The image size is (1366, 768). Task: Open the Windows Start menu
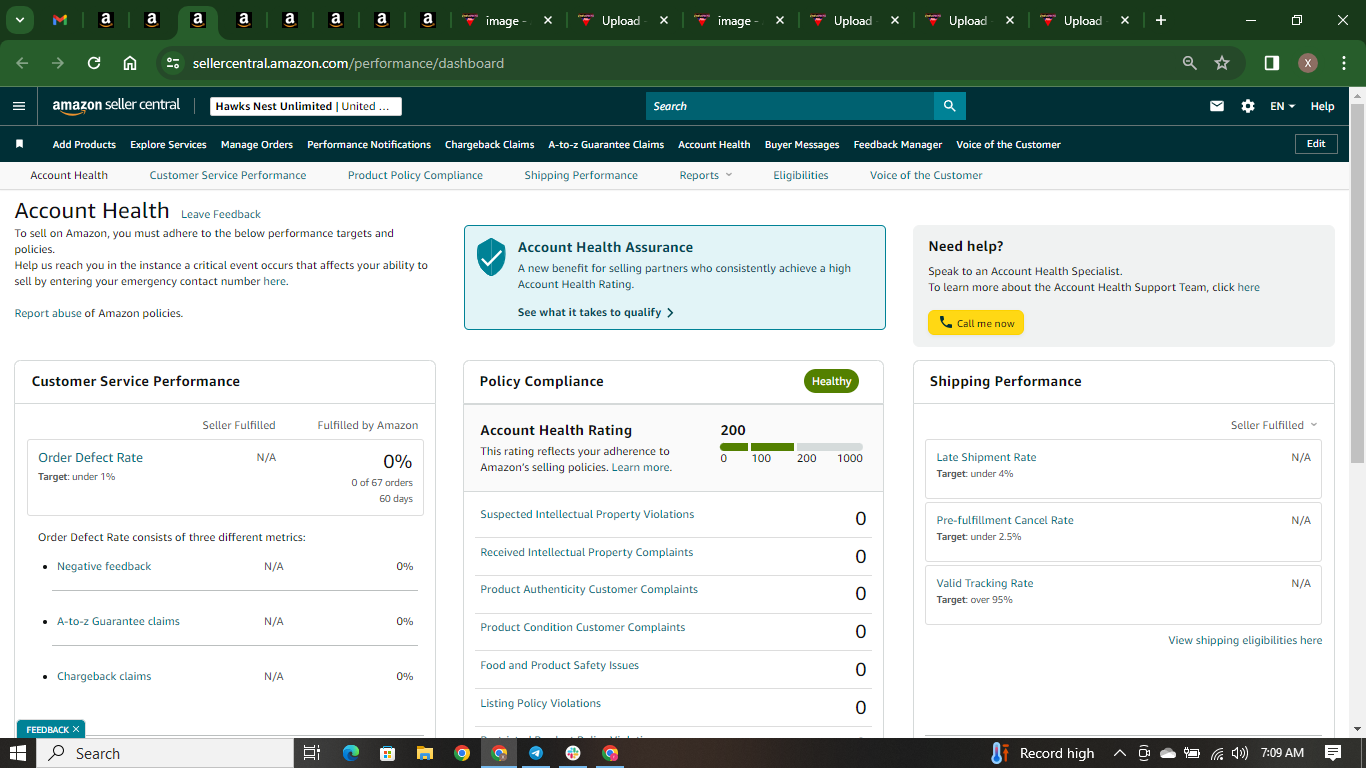coord(18,753)
